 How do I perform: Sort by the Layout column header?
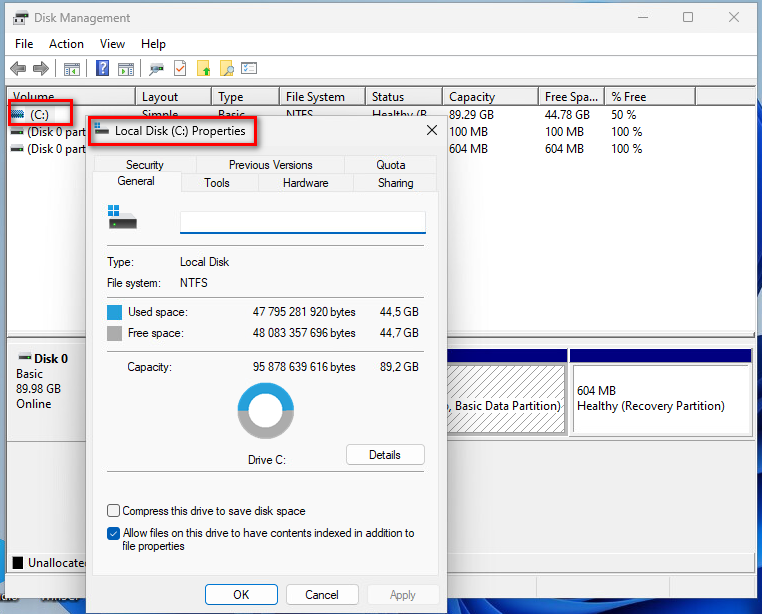(x=173, y=97)
